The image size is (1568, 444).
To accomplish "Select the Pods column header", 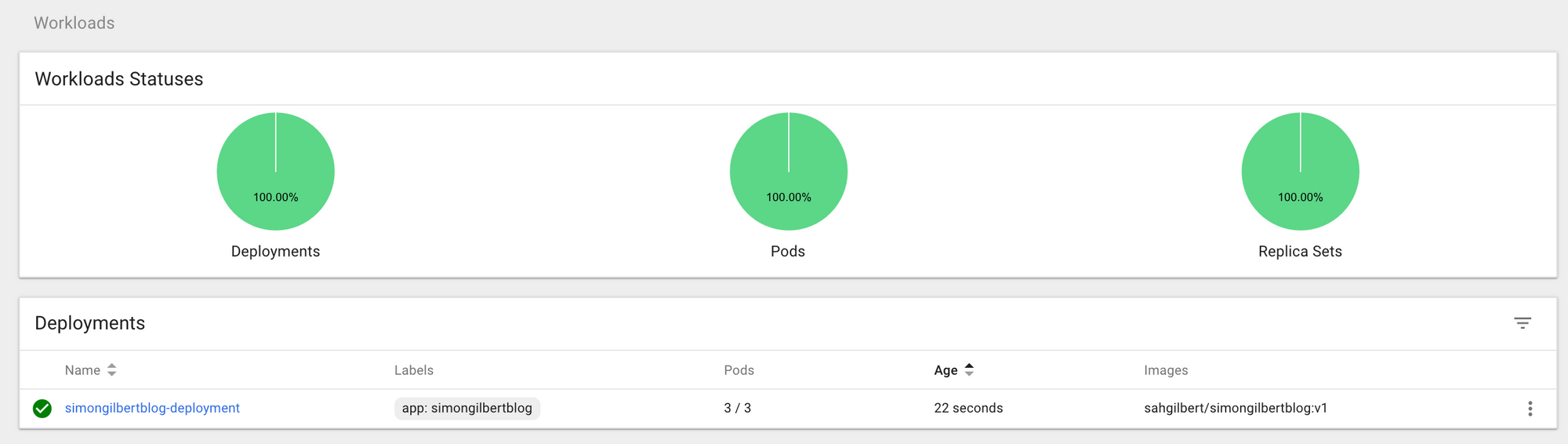I will (739, 370).
